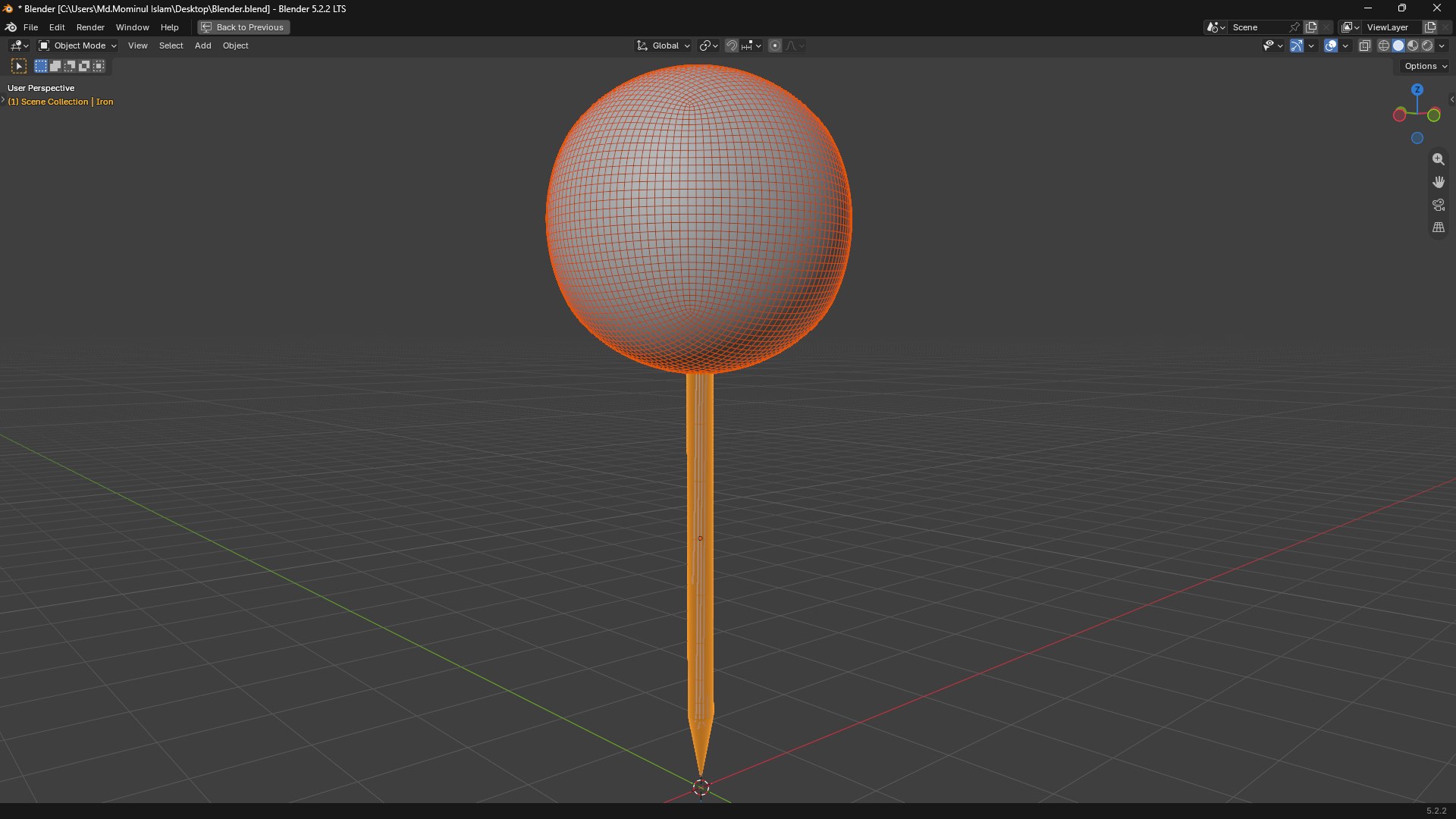Switch to Solid viewport shading
Screen dimensions: 1456x819
(x=1398, y=46)
